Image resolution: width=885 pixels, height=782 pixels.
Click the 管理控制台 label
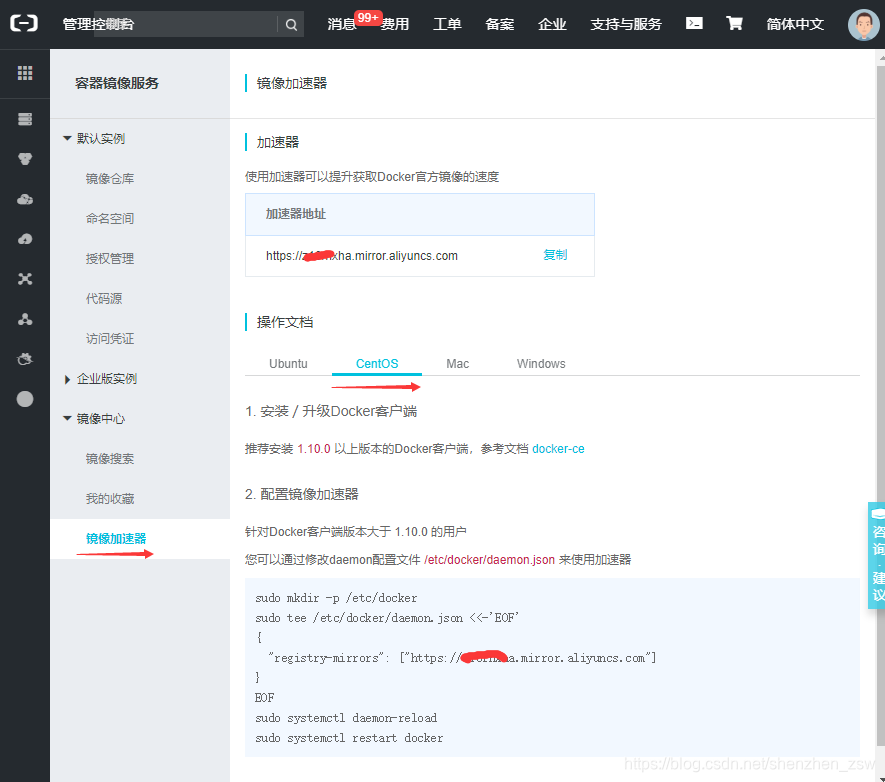click(x=98, y=24)
